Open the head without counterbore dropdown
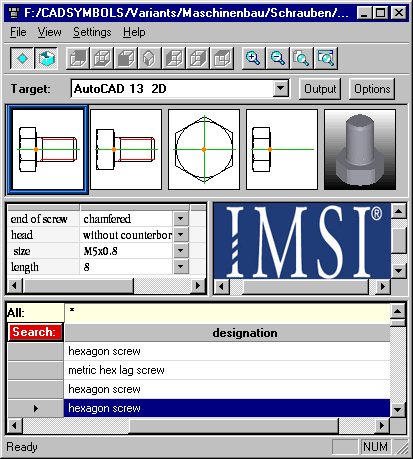Image resolution: width=413 pixels, height=459 pixels. click(181, 235)
